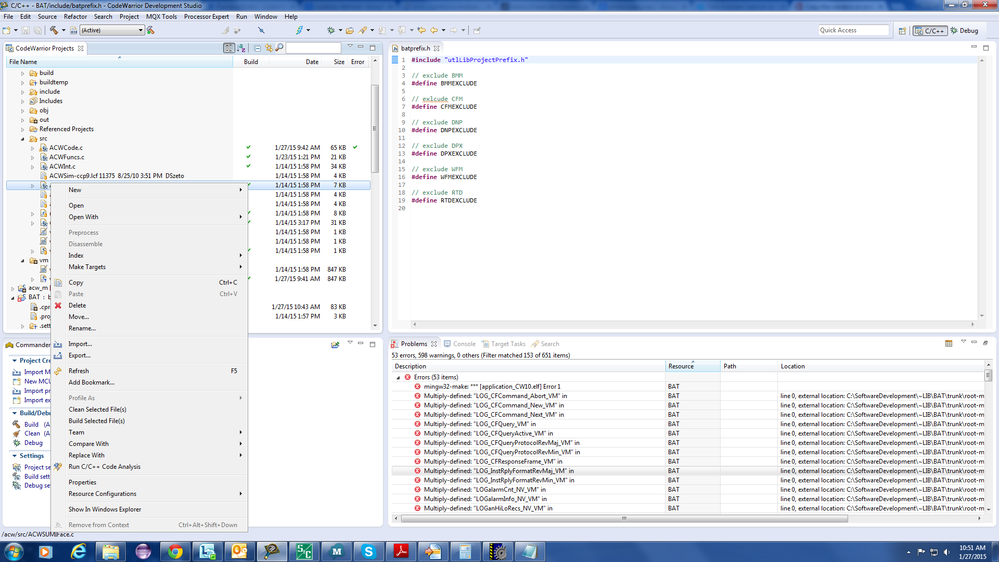Open the (Active) build configuration dropdown
999x562 pixels.
111,30
